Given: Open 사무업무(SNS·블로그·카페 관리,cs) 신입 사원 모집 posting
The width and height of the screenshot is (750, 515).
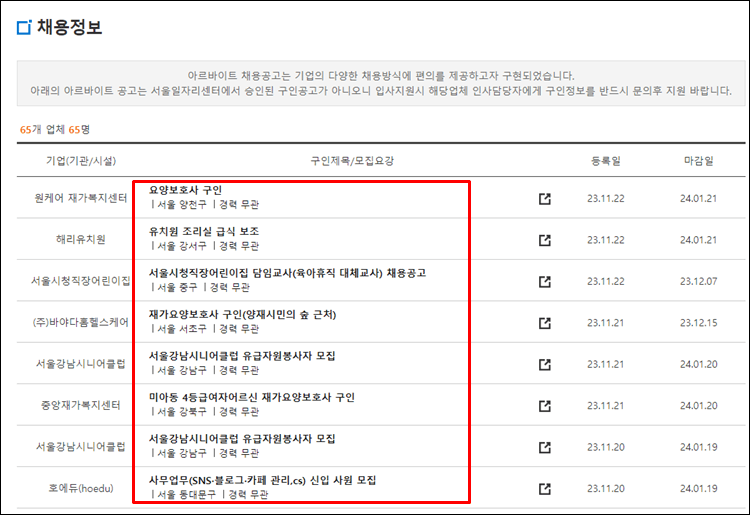Looking at the screenshot, I should click(262, 480).
